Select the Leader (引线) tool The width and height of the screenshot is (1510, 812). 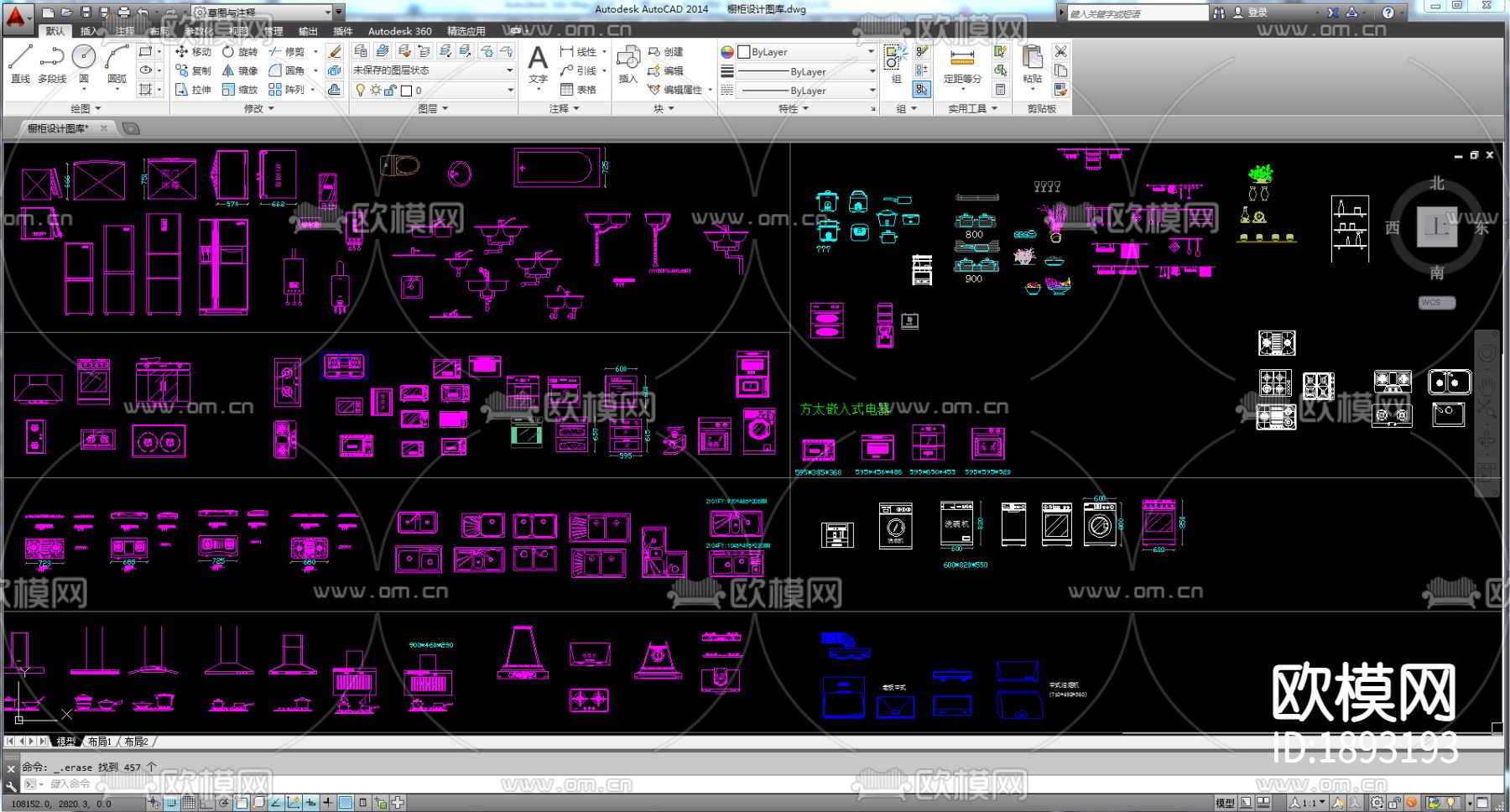(579, 71)
